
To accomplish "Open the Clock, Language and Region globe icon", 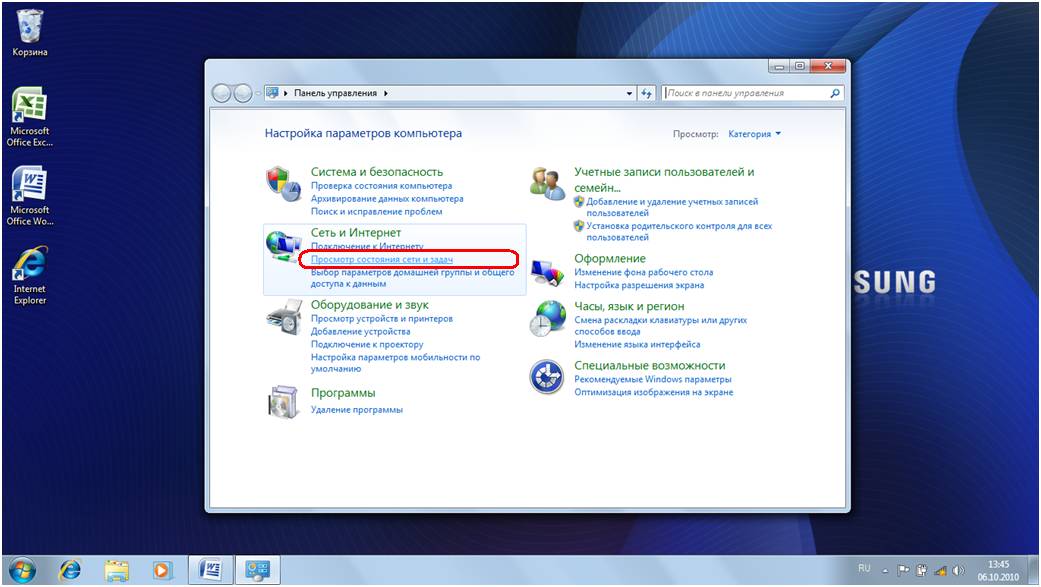I will (x=547, y=319).
